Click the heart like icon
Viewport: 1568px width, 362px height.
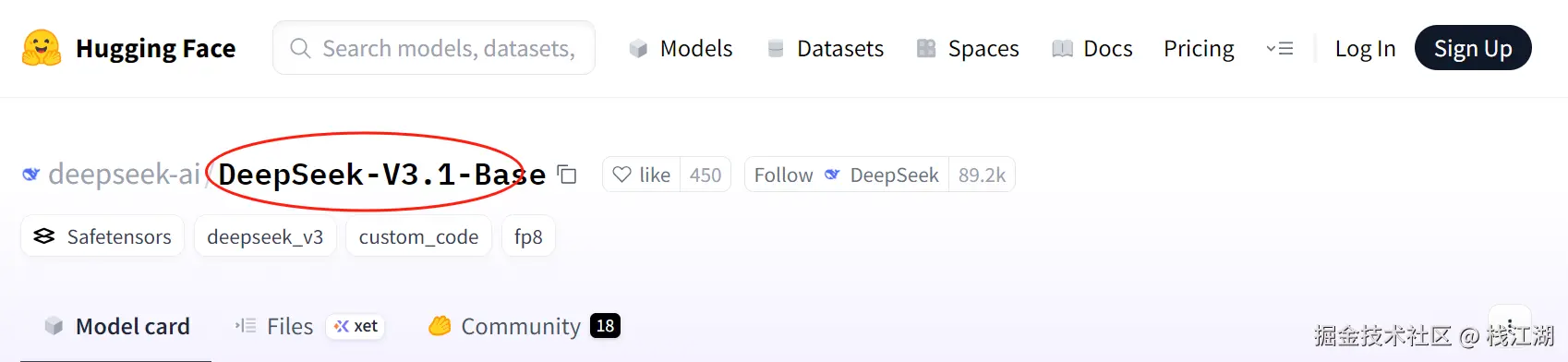coord(622,175)
